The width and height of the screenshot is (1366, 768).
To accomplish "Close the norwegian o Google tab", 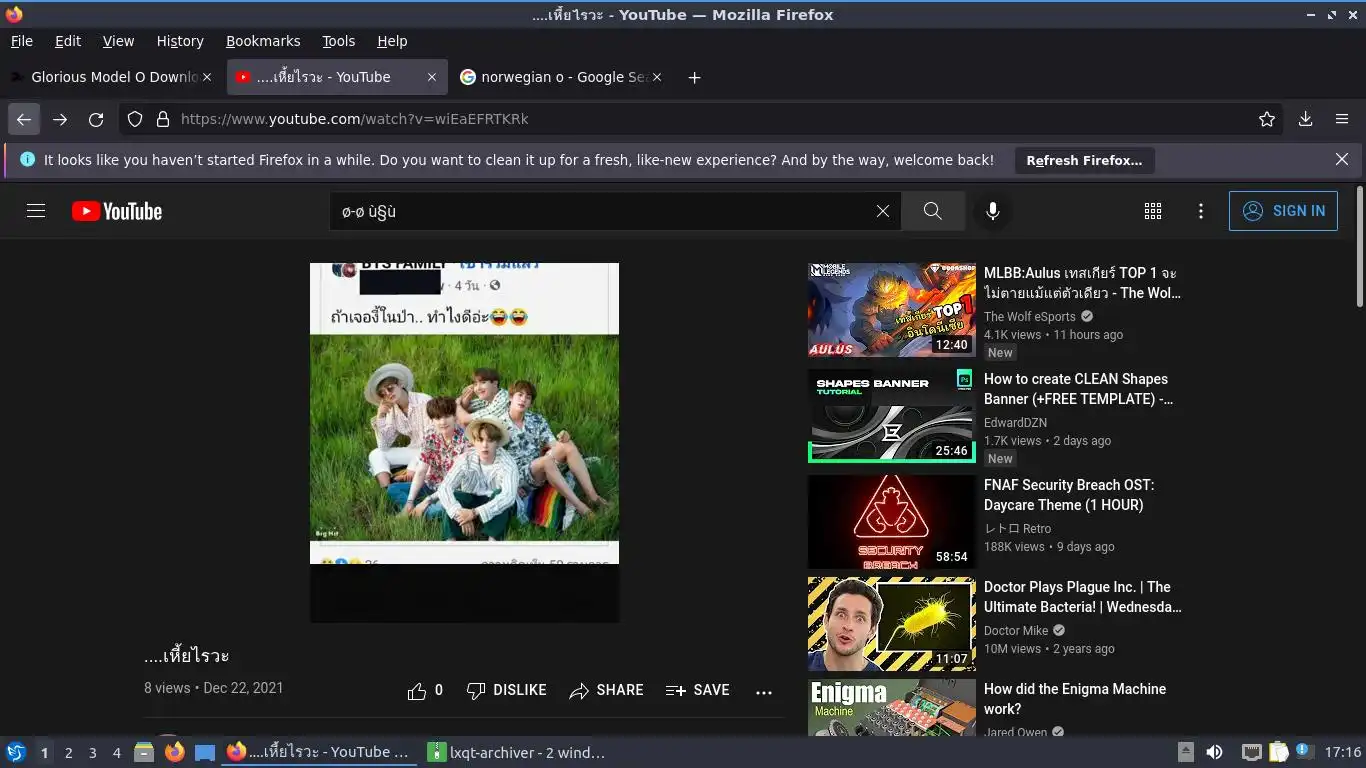I will [x=656, y=77].
